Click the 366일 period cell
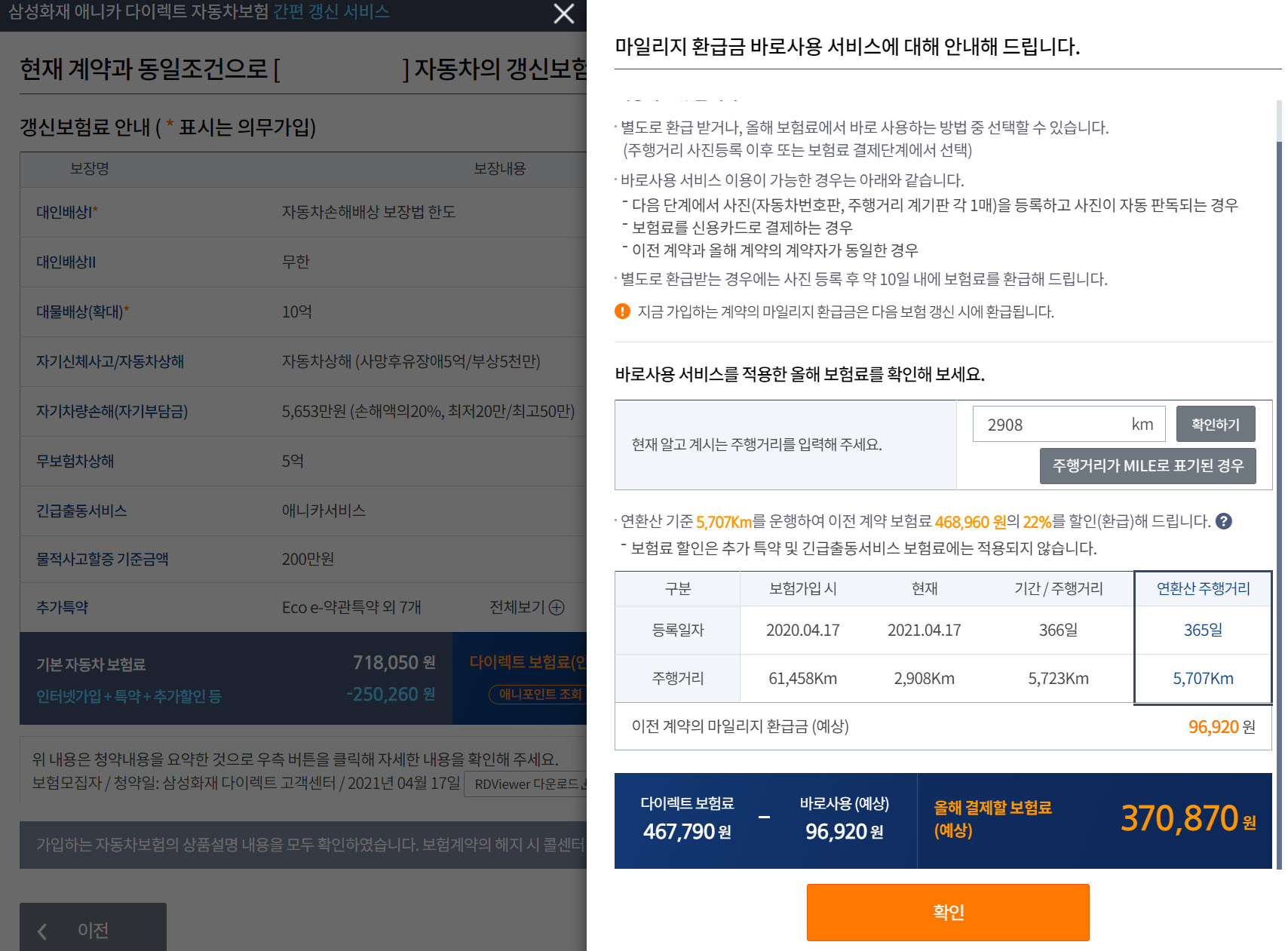This screenshot has height=951, width=1288. click(x=1058, y=630)
